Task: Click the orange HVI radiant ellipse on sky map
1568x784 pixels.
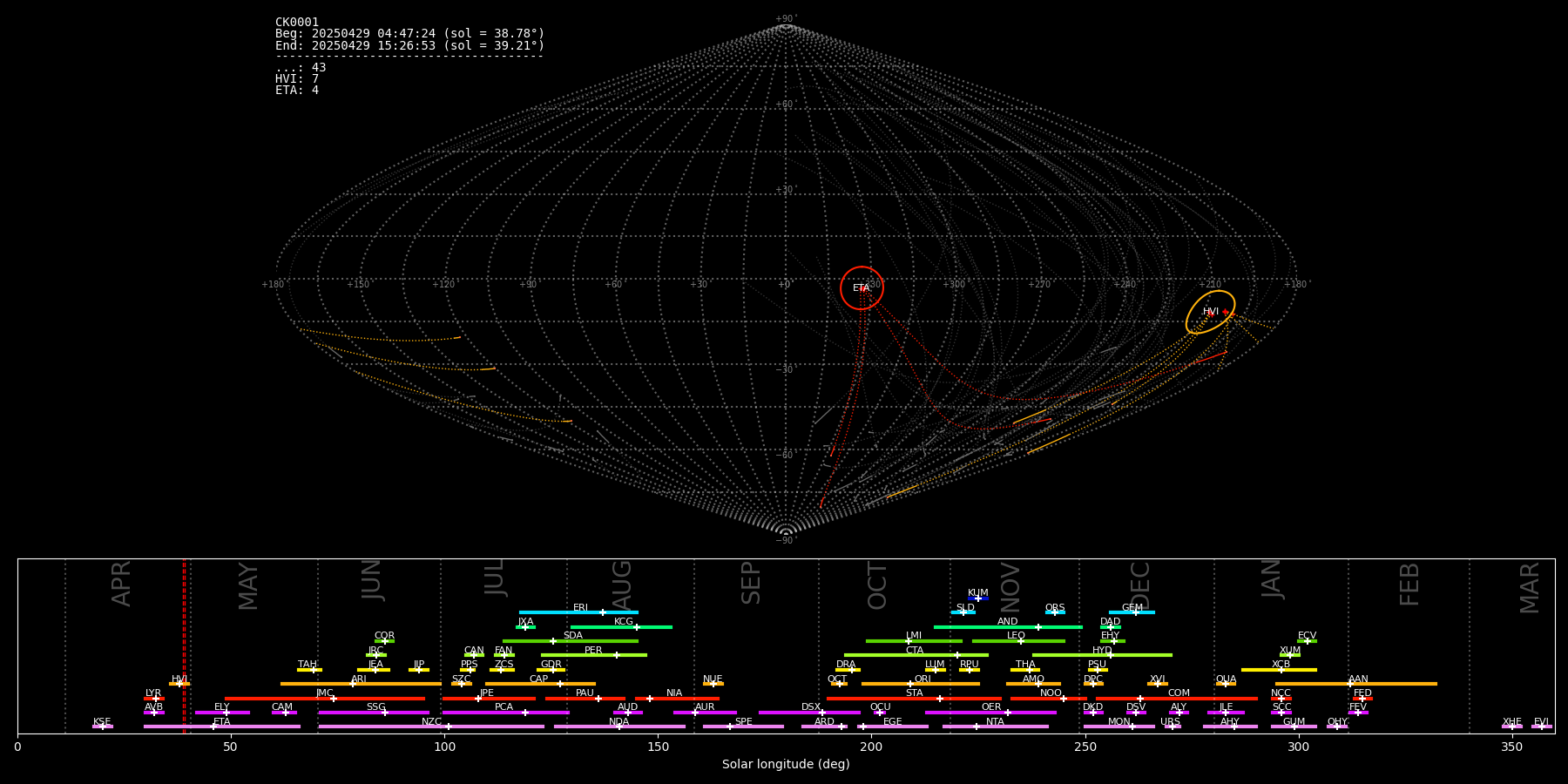Action: pos(1210,313)
